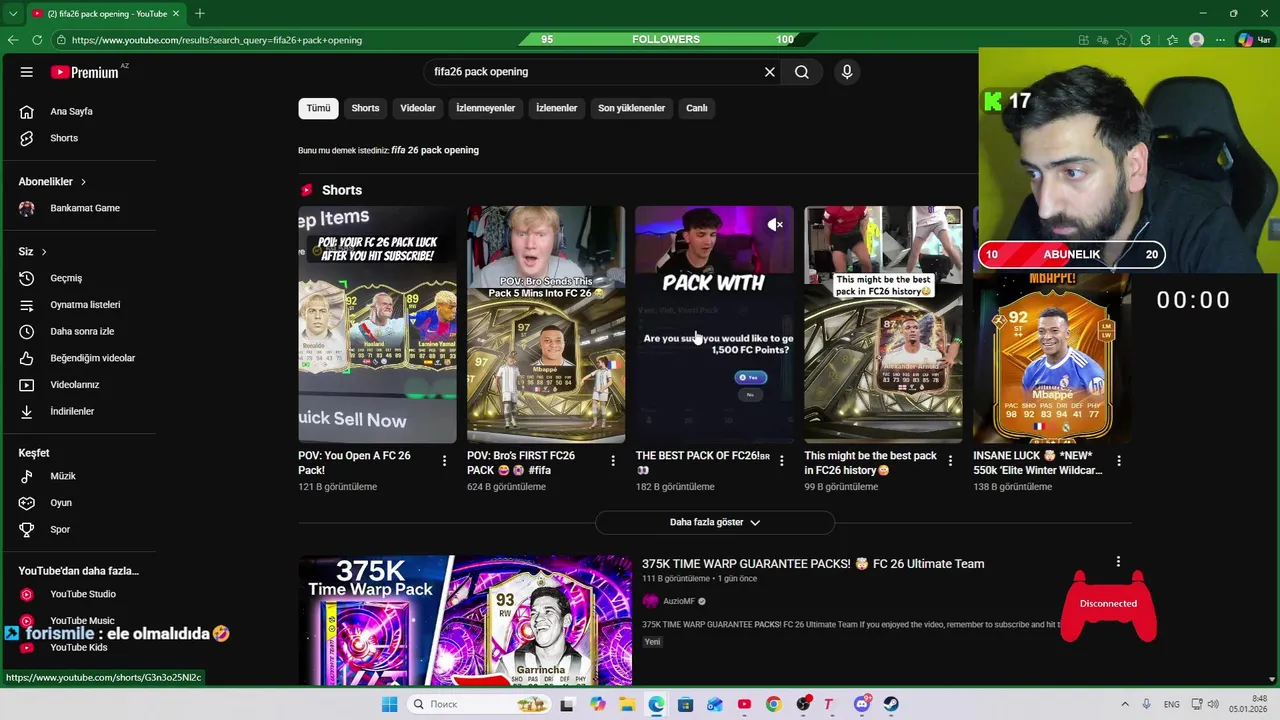Launch Steam from the taskbar
1280x720 pixels.
[x=891, y=704]
